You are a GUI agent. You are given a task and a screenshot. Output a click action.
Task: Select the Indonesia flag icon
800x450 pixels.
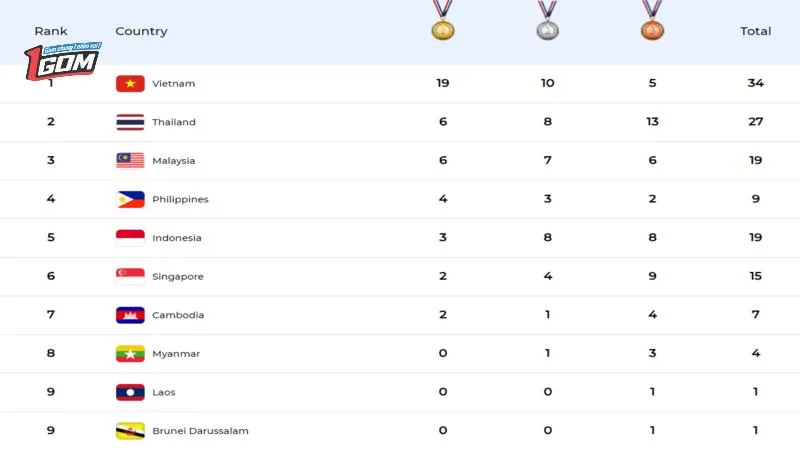130,238
